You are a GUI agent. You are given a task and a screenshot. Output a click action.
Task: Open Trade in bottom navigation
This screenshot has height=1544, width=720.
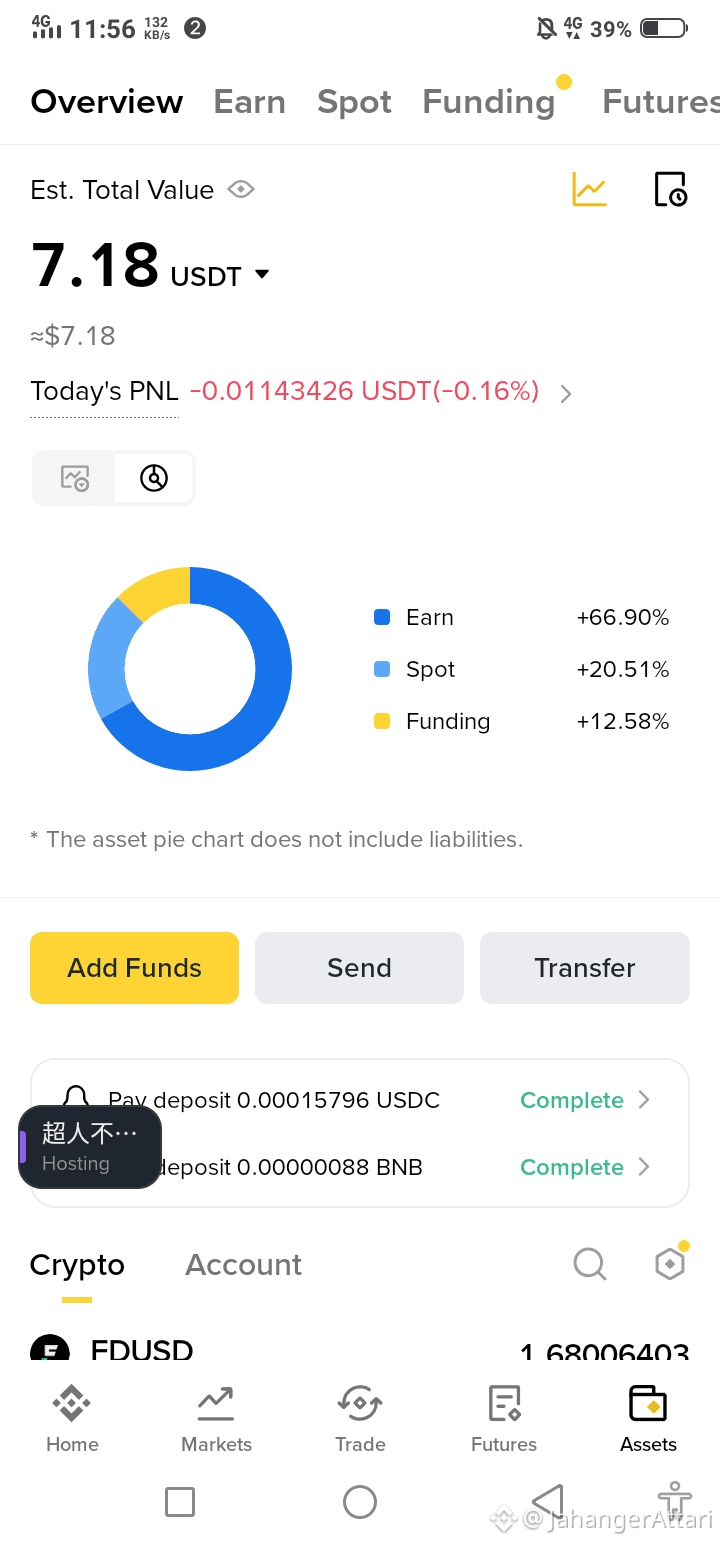[x=360, y=1418]
